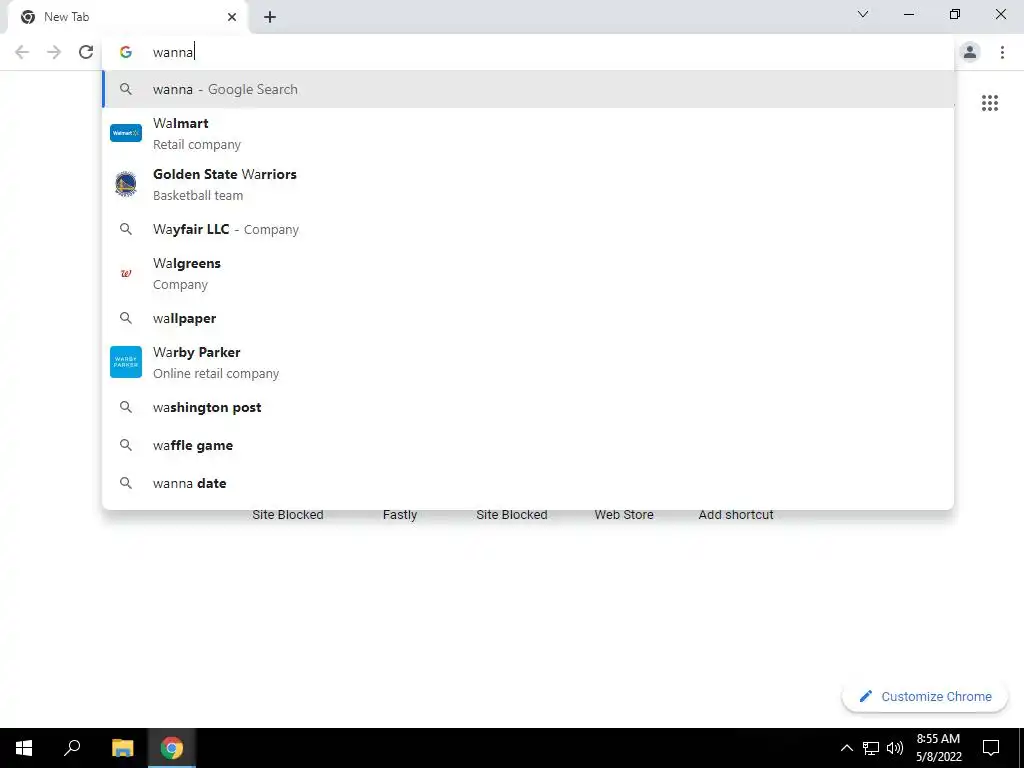This screenshot has width=1024, height=768.
Task: Open the Web Store shortcut
Action: pyautogui.click(x=624, y=515)
